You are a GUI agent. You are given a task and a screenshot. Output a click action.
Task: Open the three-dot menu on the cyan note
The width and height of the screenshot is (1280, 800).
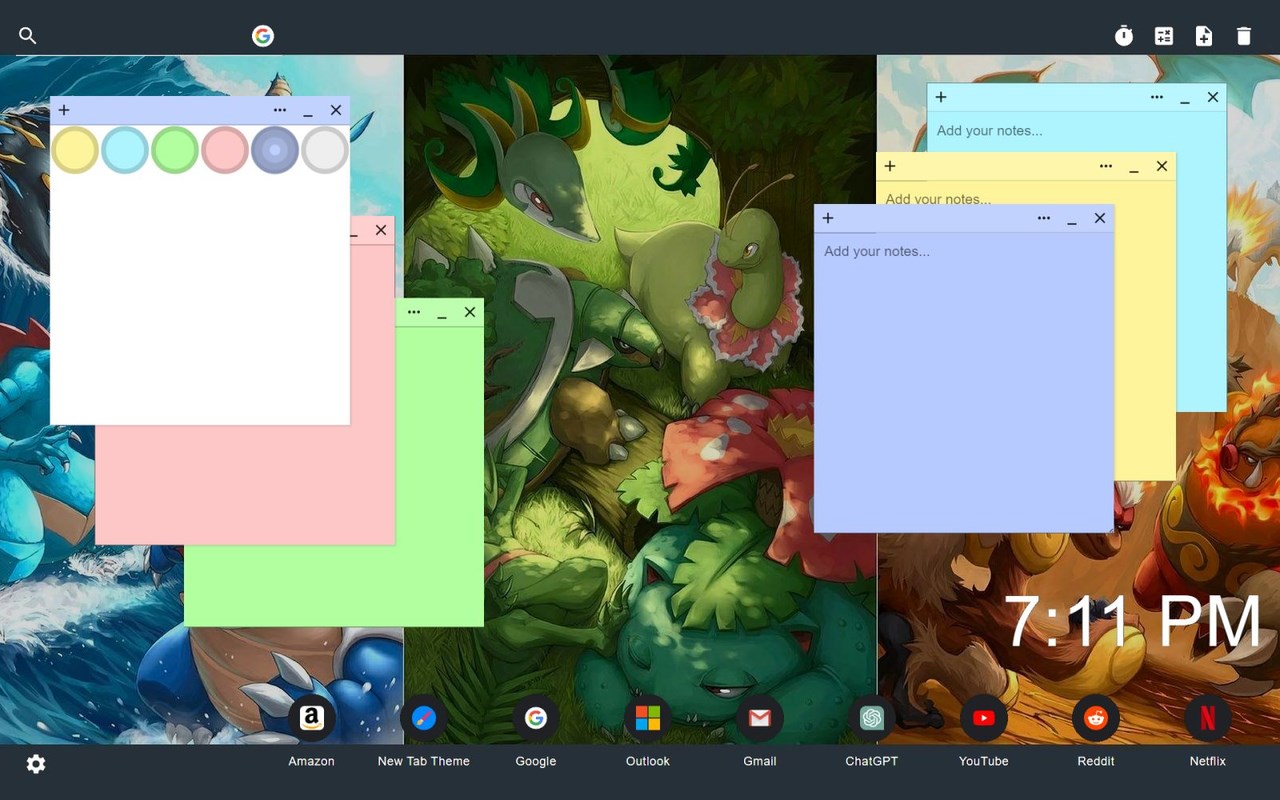(1157, 97)
